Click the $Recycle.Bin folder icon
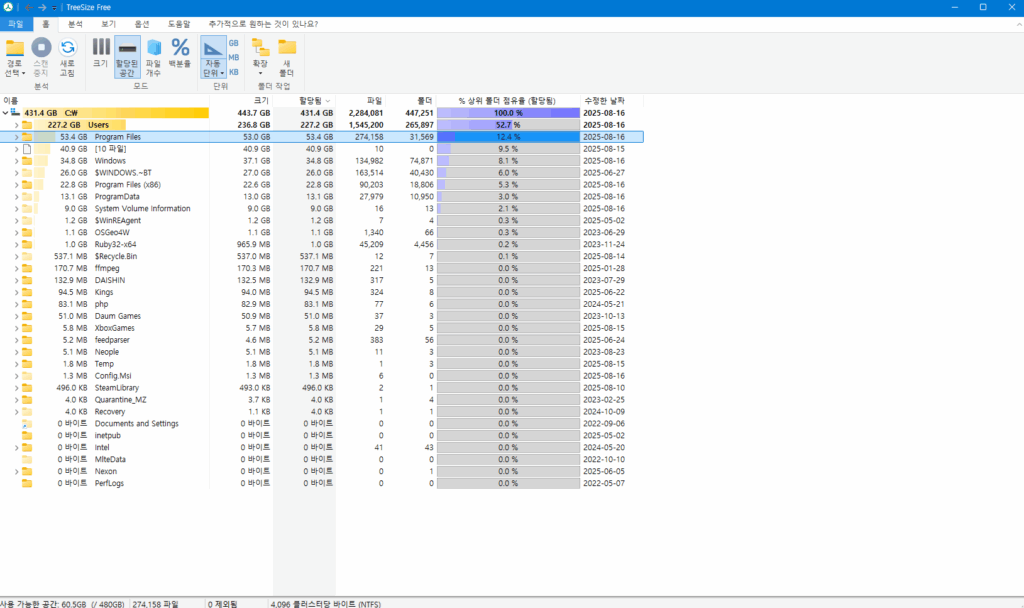Viewport: 1024px width, 608px height. tap(27, 257)
